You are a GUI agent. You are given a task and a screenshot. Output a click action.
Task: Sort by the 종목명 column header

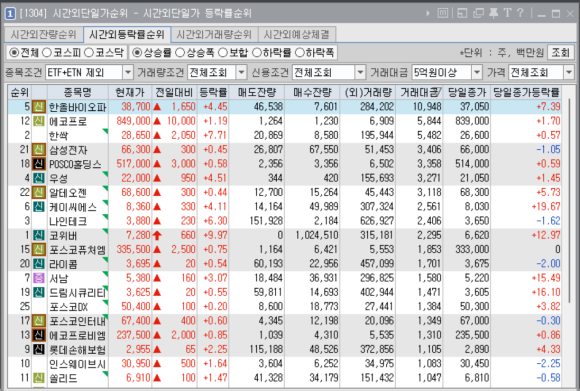[78, 92]
